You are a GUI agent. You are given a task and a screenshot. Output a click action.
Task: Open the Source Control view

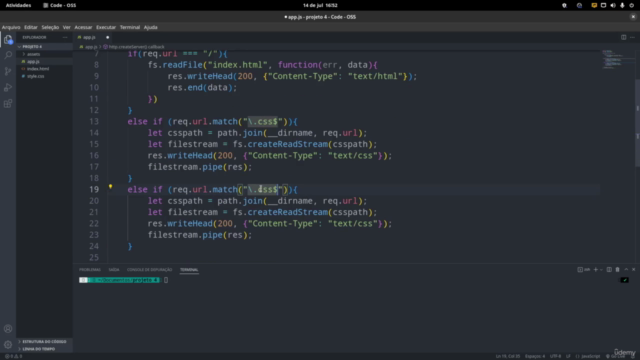click(x=8, y=71)
